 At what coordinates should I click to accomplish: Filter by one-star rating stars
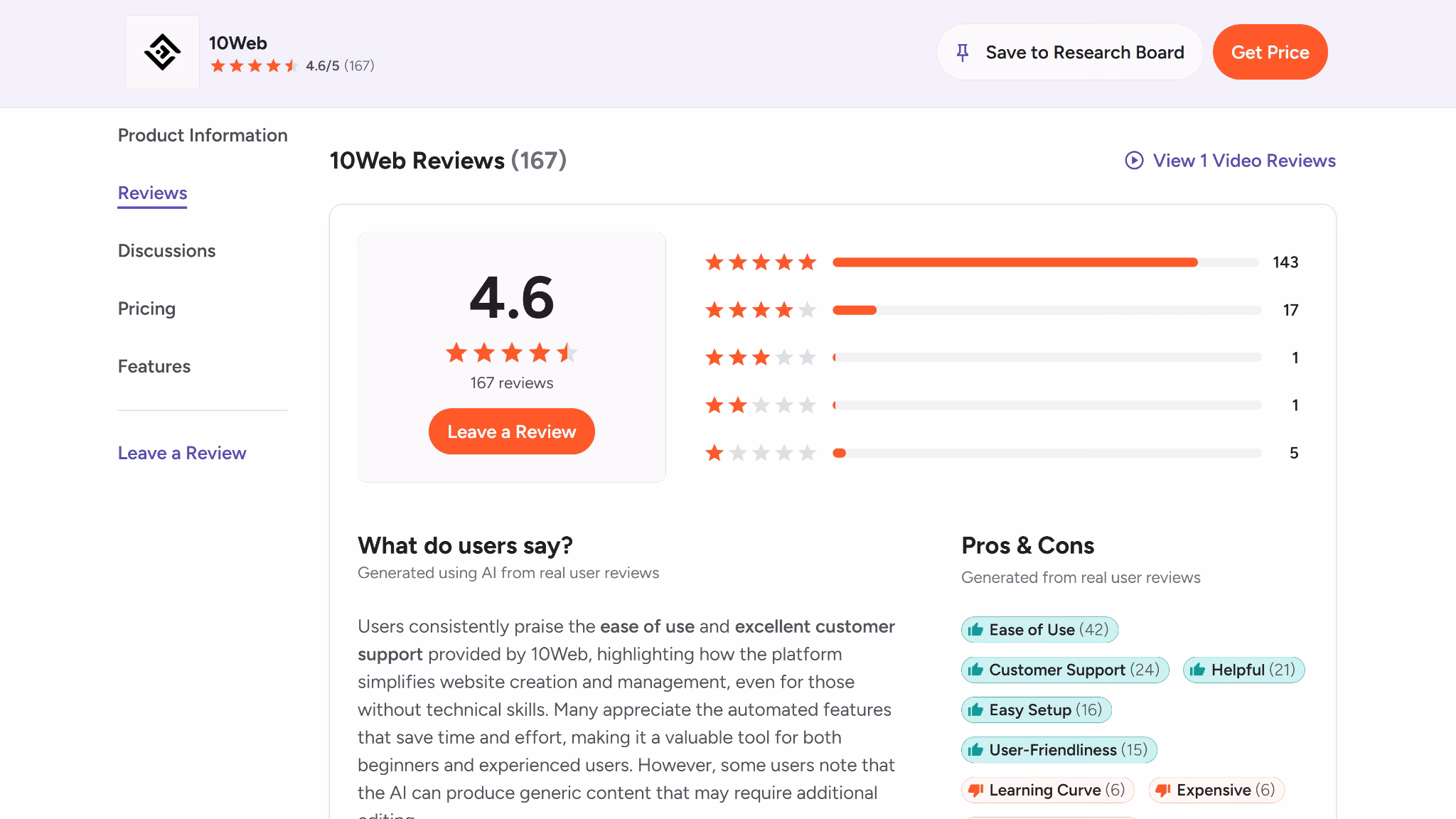[x=761, y=453]
